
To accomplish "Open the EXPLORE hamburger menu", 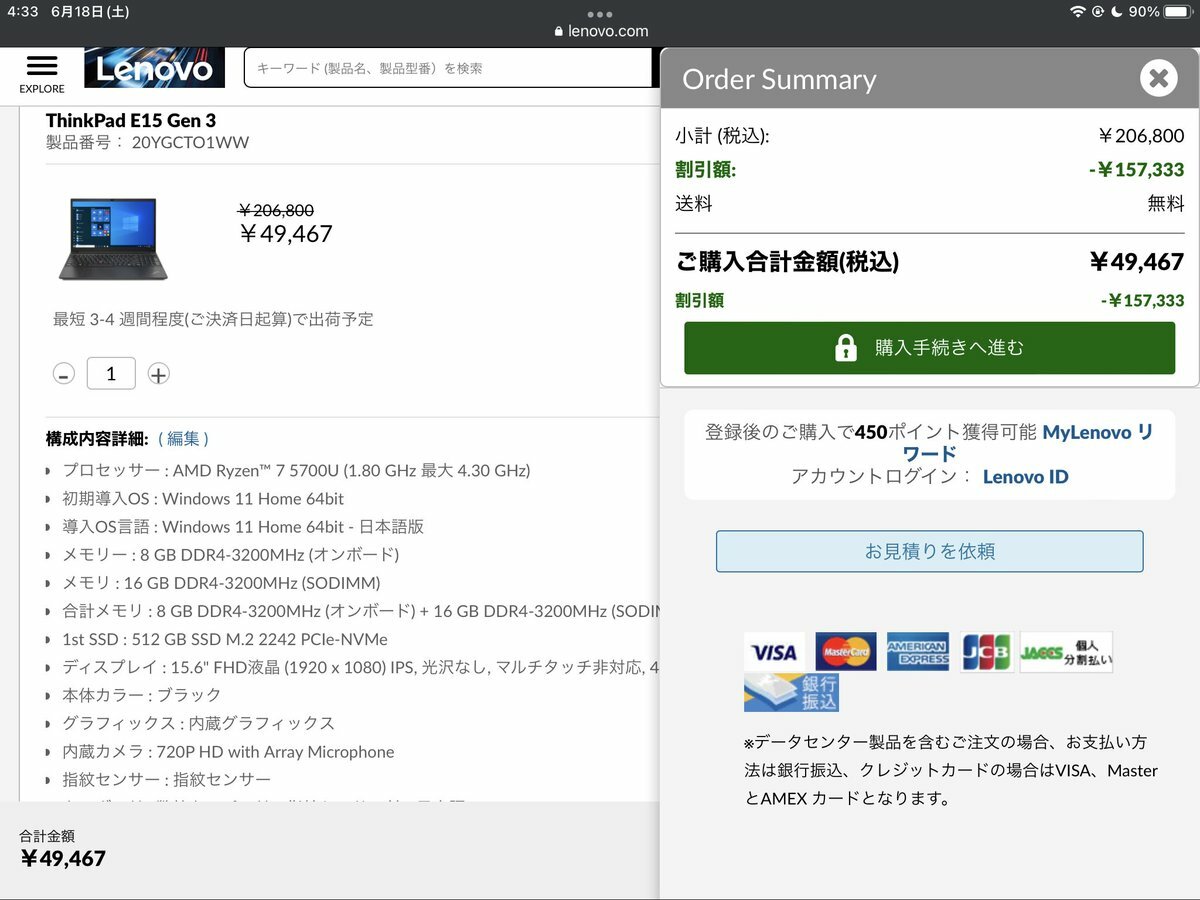I will click(x=42, y=73).
